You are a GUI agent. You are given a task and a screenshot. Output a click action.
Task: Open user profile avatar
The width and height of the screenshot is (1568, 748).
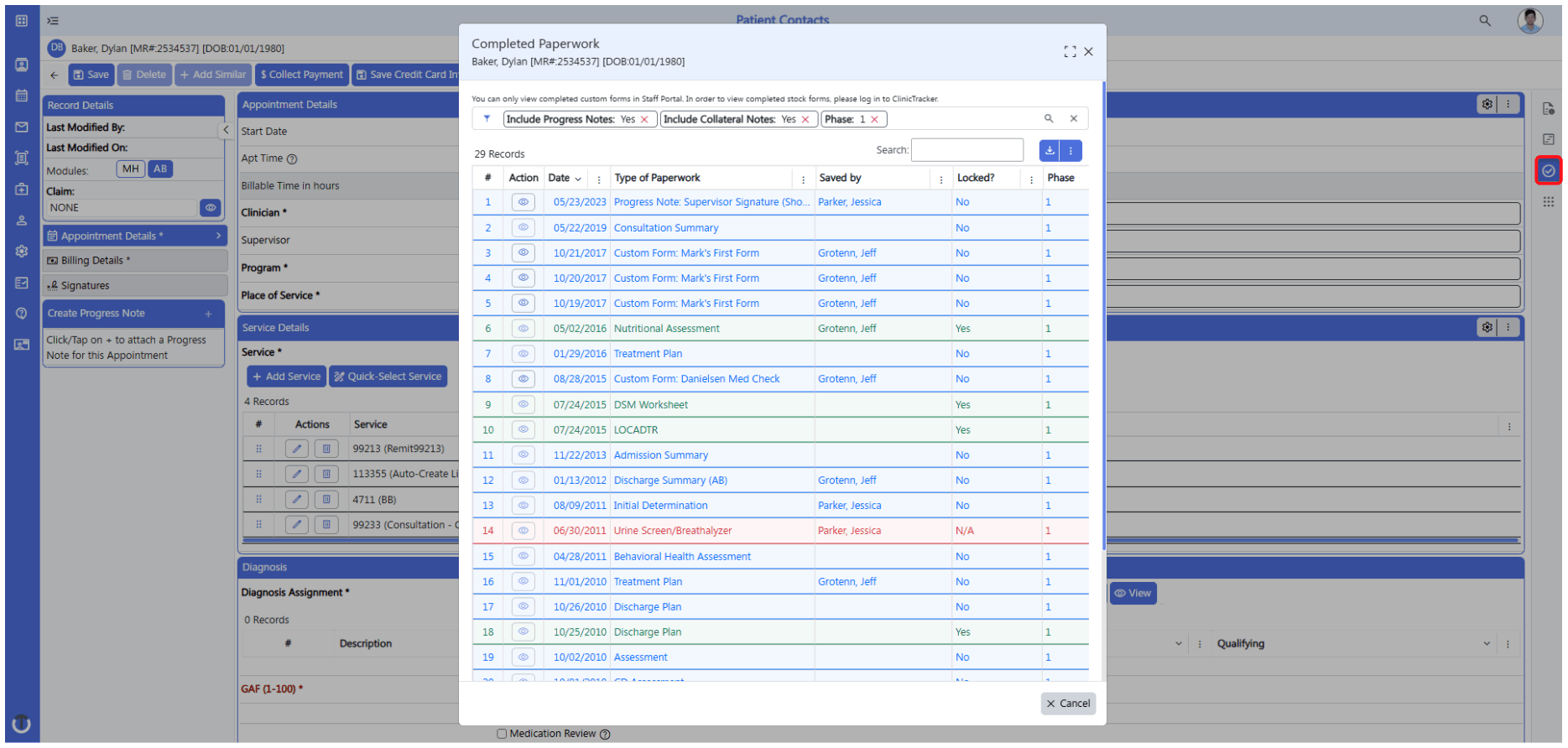click(1529, 20)
